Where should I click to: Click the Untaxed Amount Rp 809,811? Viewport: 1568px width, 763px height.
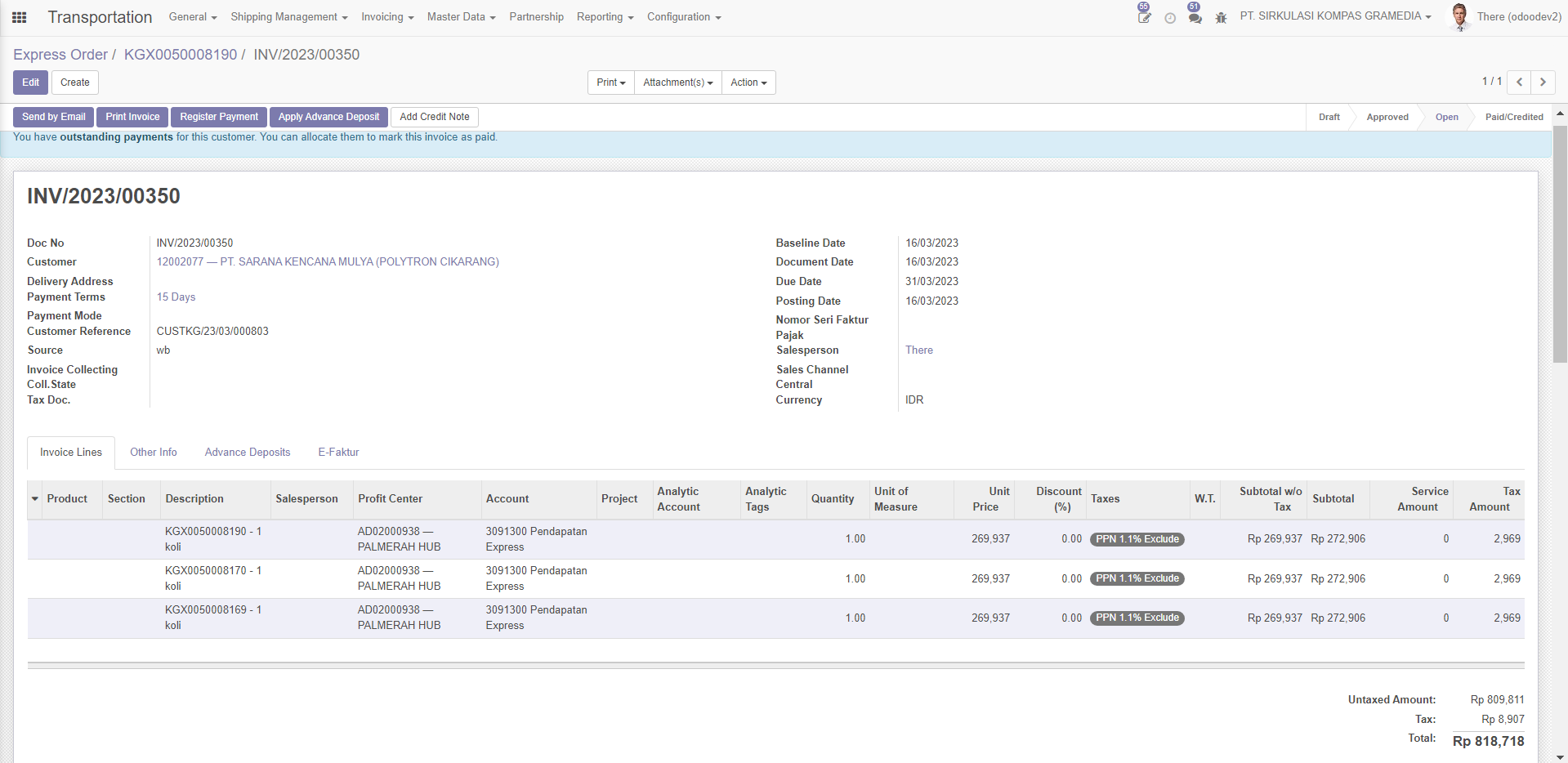1497,700
